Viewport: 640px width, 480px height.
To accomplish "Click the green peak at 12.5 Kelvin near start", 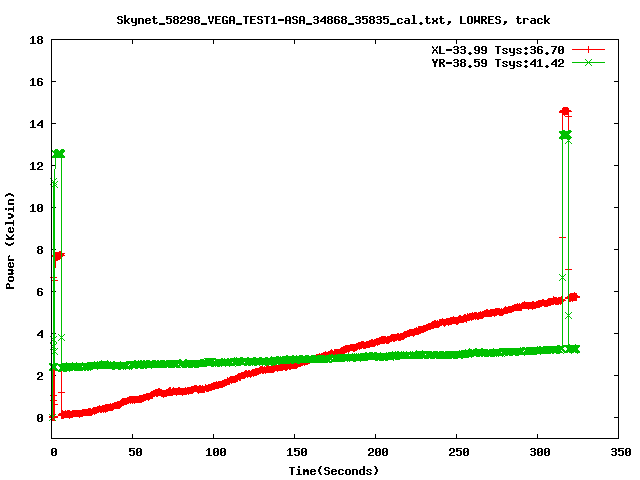I will pyautogui.click(x=58, y=154).
